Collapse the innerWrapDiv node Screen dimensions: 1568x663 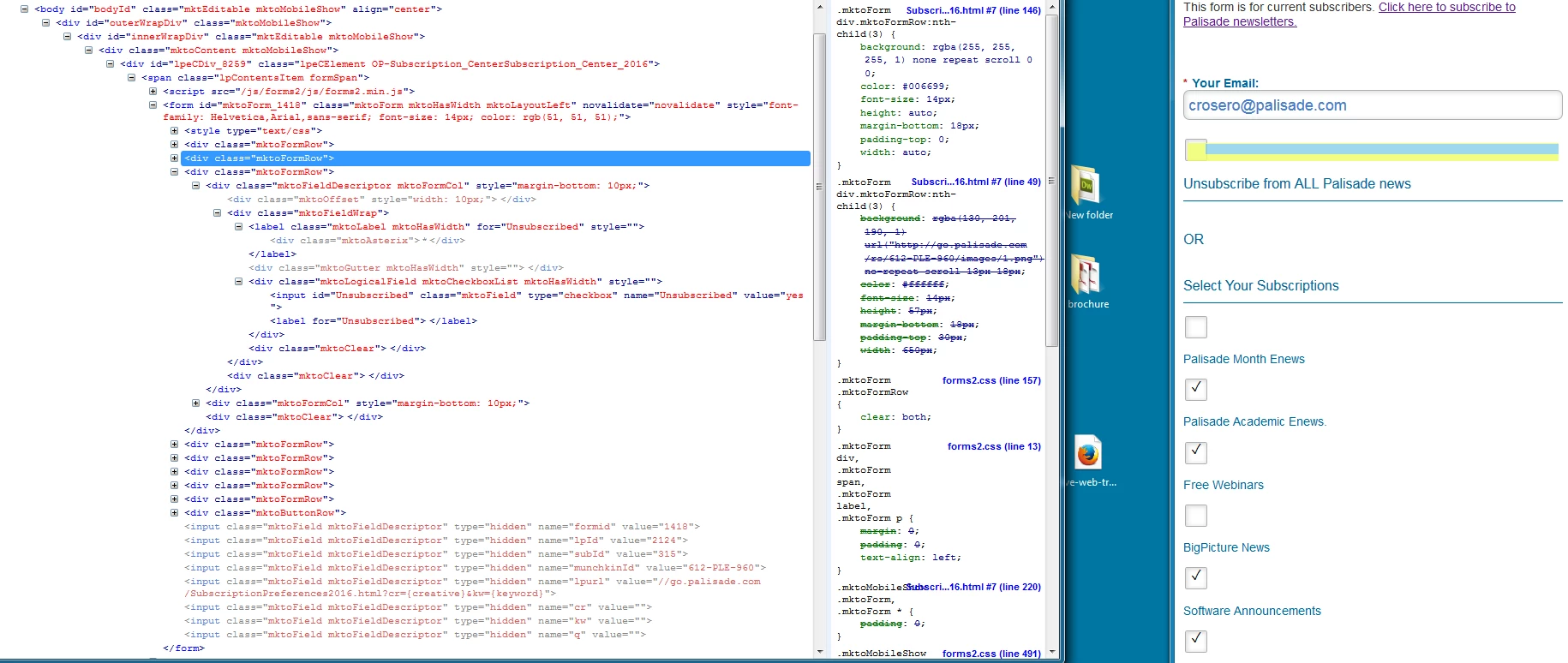[67, 37]
